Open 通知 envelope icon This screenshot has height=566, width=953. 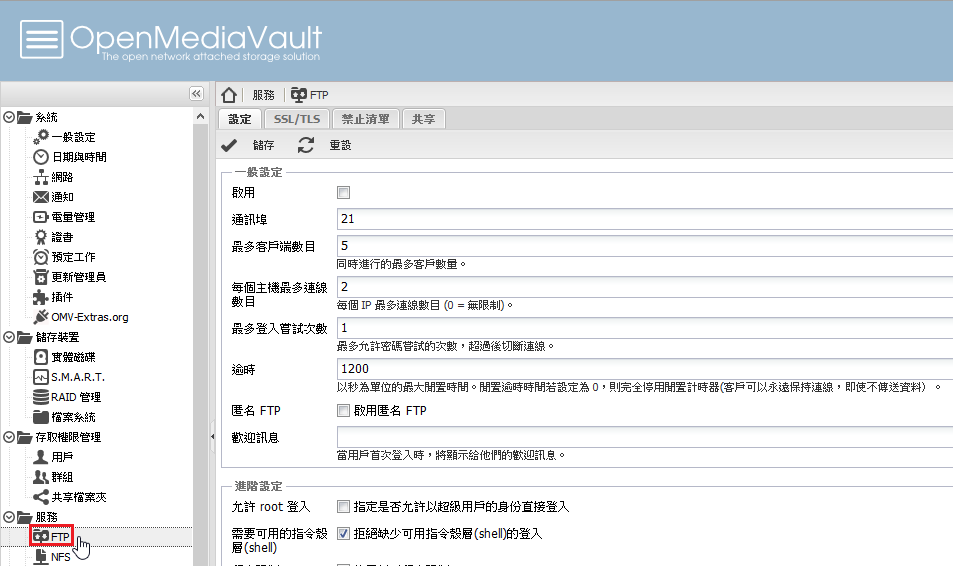click(x=41, y=197)
